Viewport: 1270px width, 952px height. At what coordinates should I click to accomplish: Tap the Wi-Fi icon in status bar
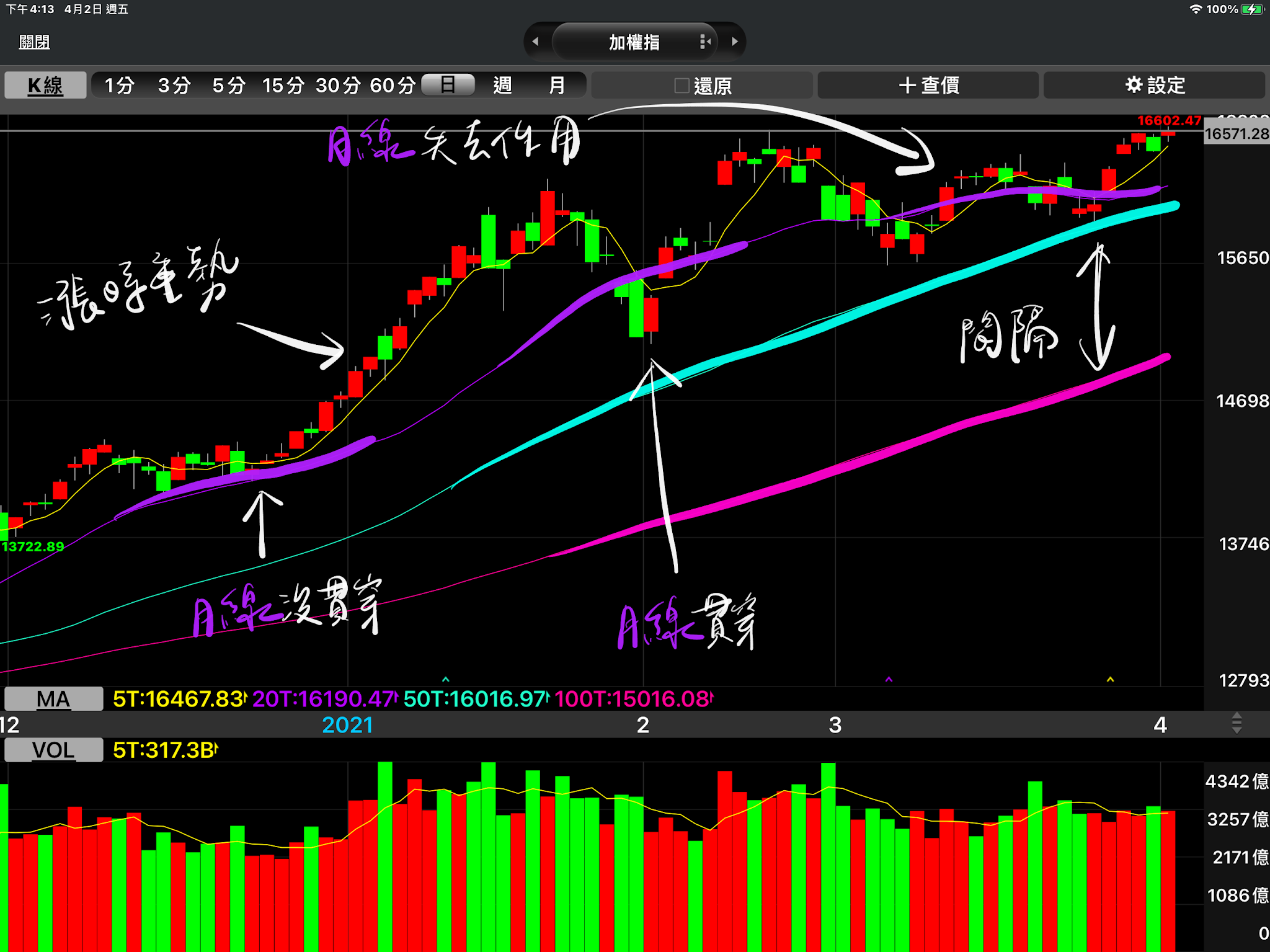point(1195,9)
